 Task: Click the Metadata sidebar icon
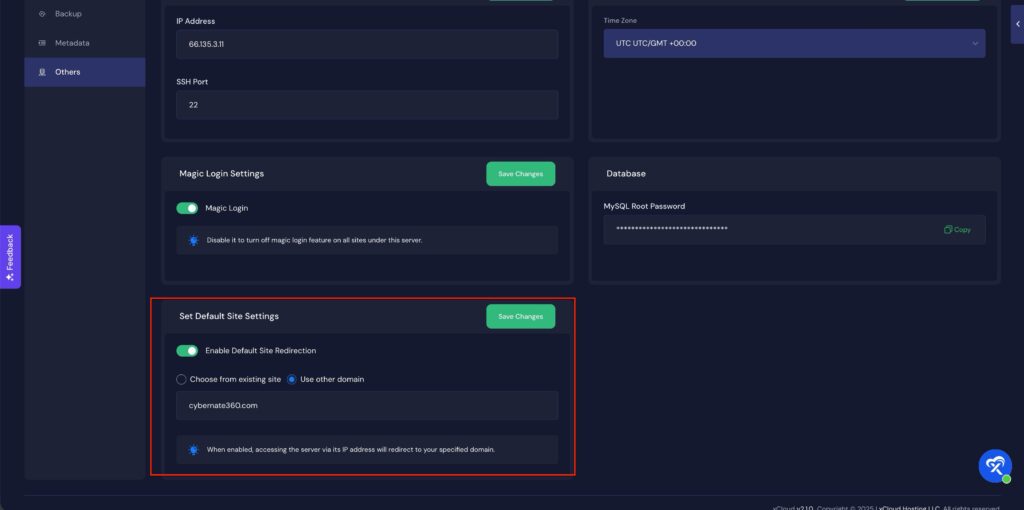(x=42, y=43)
